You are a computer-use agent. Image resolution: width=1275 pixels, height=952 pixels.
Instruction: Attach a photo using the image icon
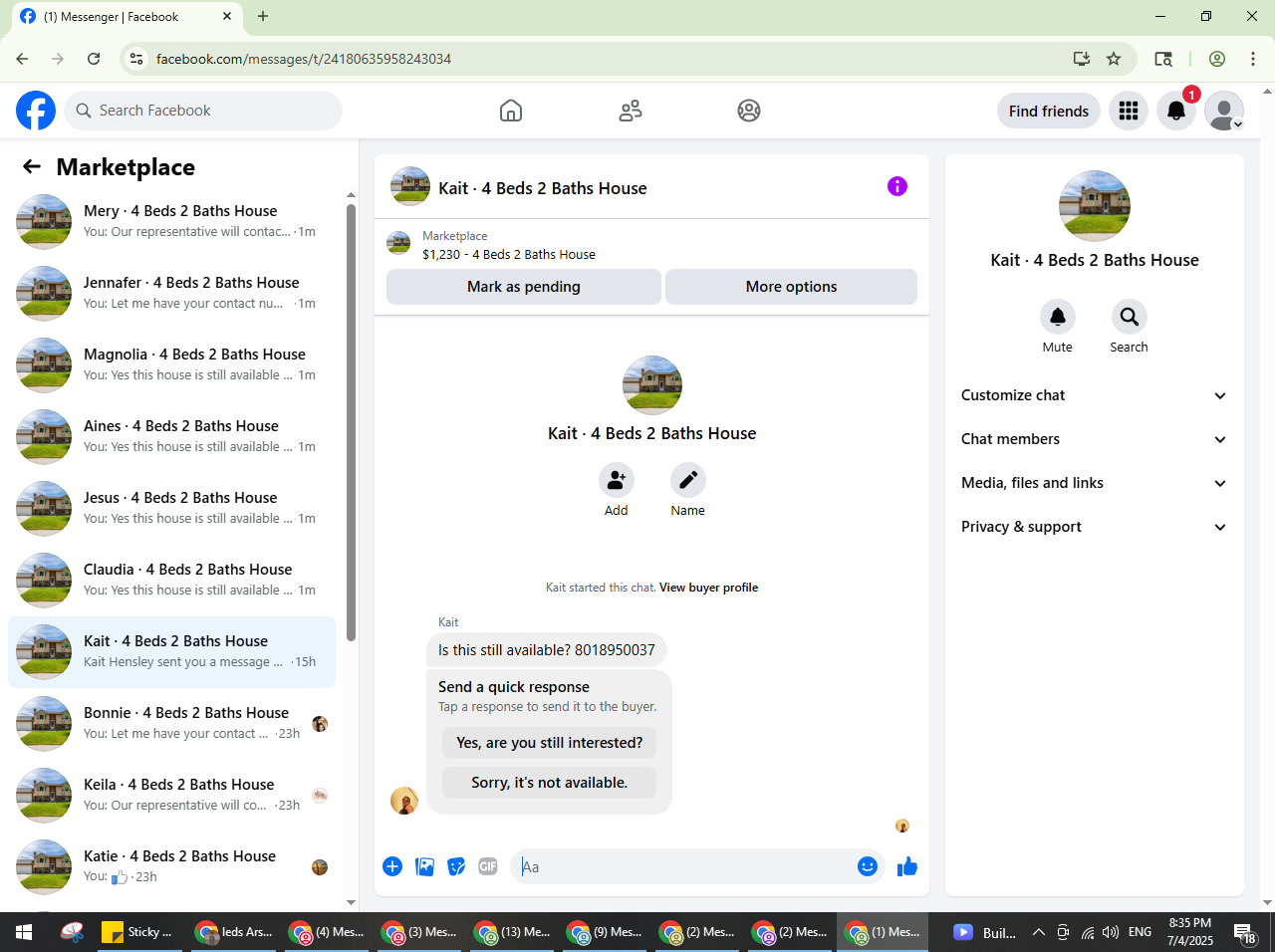(424, 866)
